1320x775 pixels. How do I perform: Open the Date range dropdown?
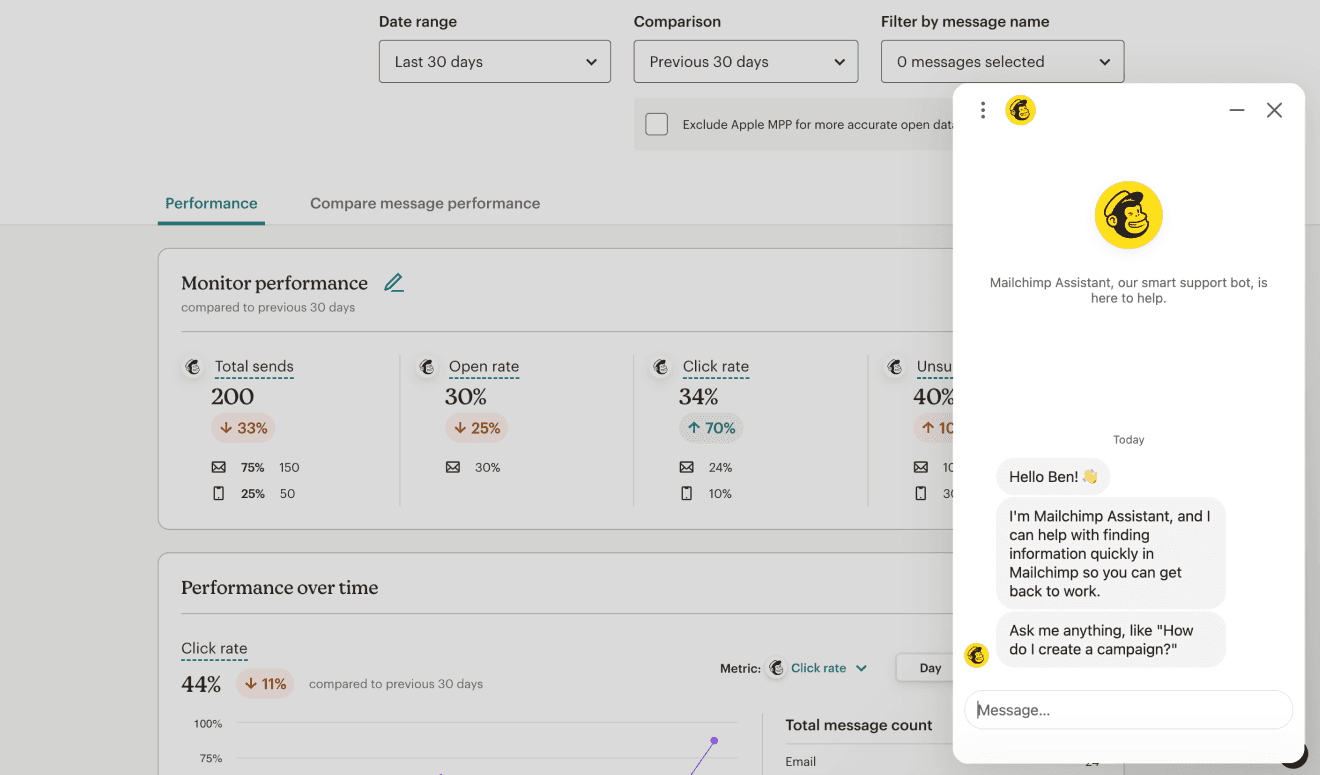click(494, 61)
